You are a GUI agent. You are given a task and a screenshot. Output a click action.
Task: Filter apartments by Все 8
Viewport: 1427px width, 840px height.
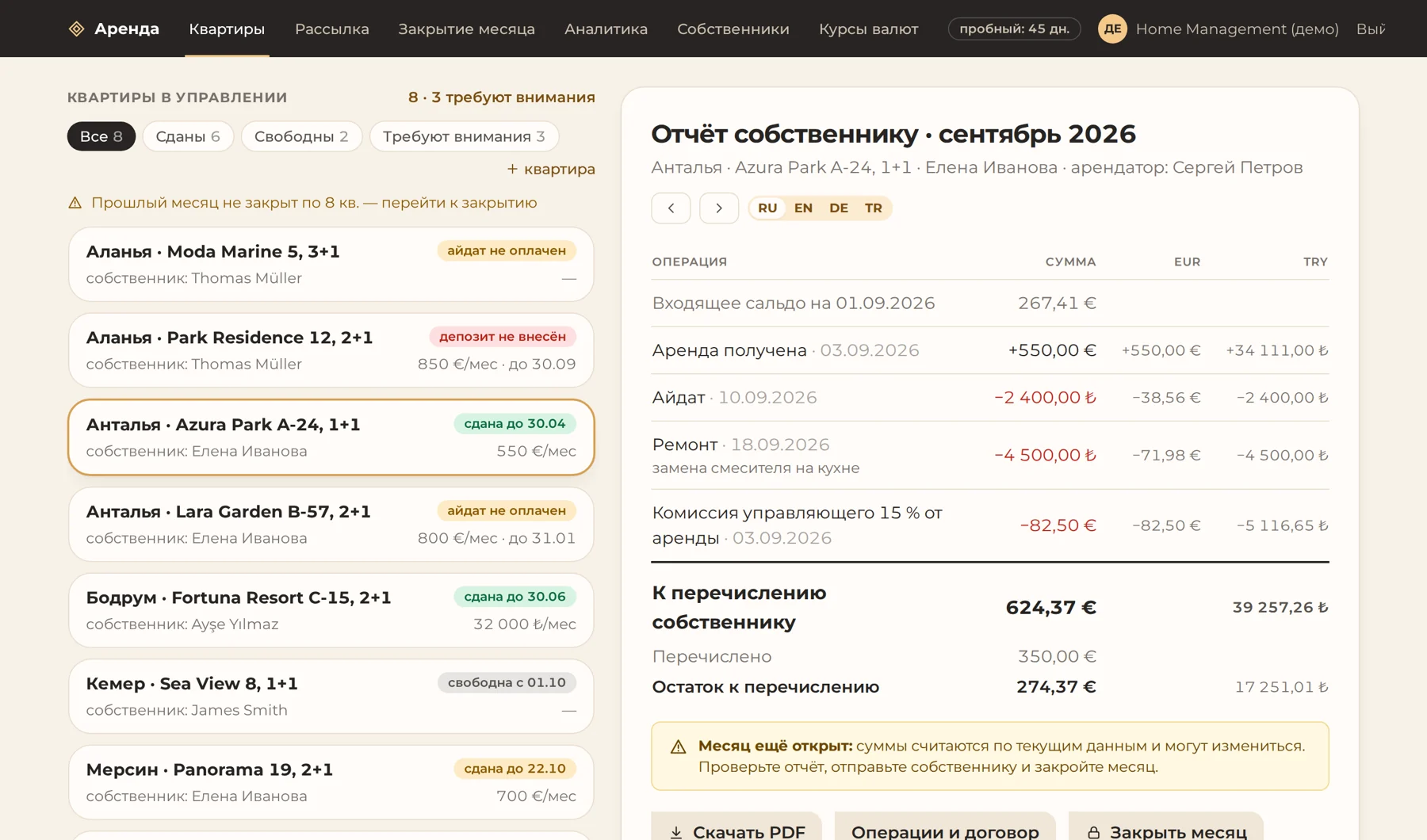tap(101, 136)
